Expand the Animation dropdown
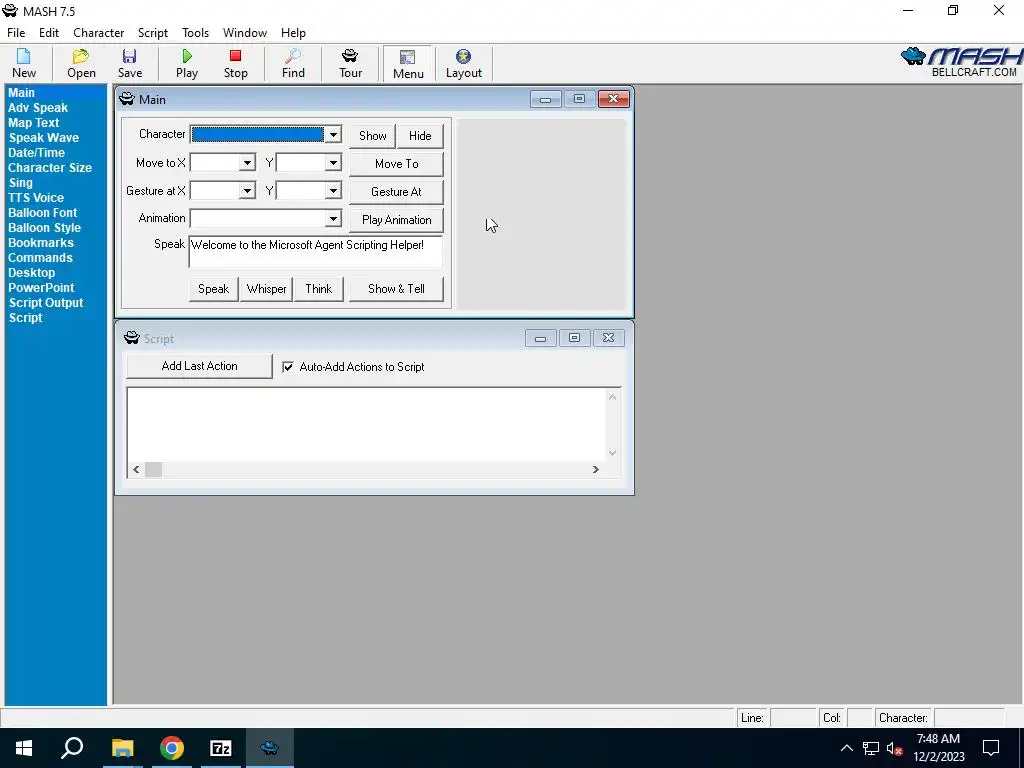This screenshot has height=768, width=1024. pos(333,218)
